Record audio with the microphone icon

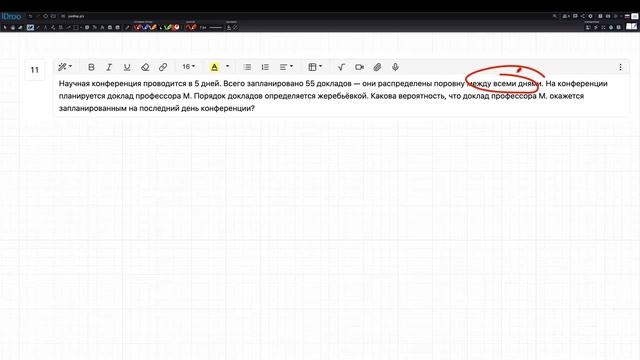pos(395,67)
